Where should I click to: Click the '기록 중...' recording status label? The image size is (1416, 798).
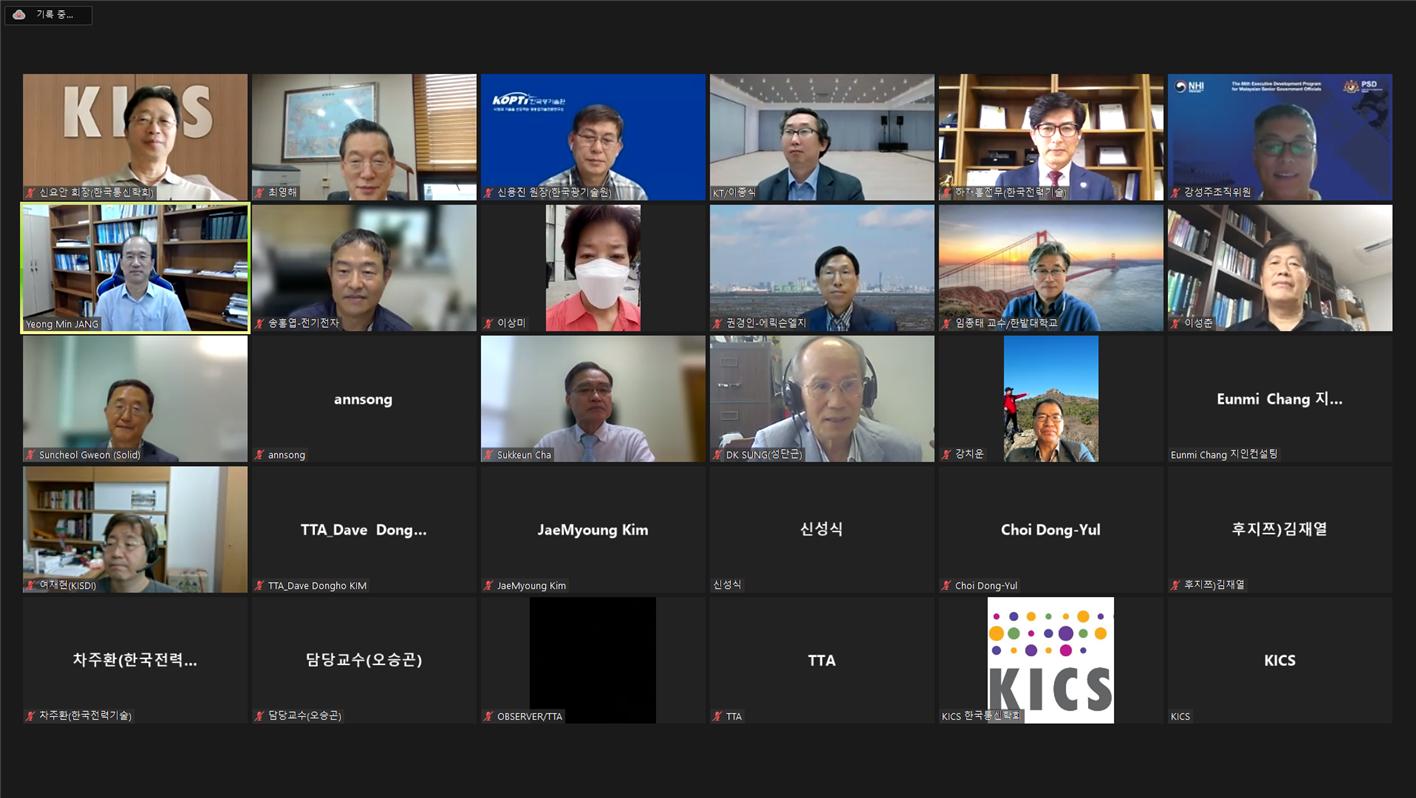55,15
